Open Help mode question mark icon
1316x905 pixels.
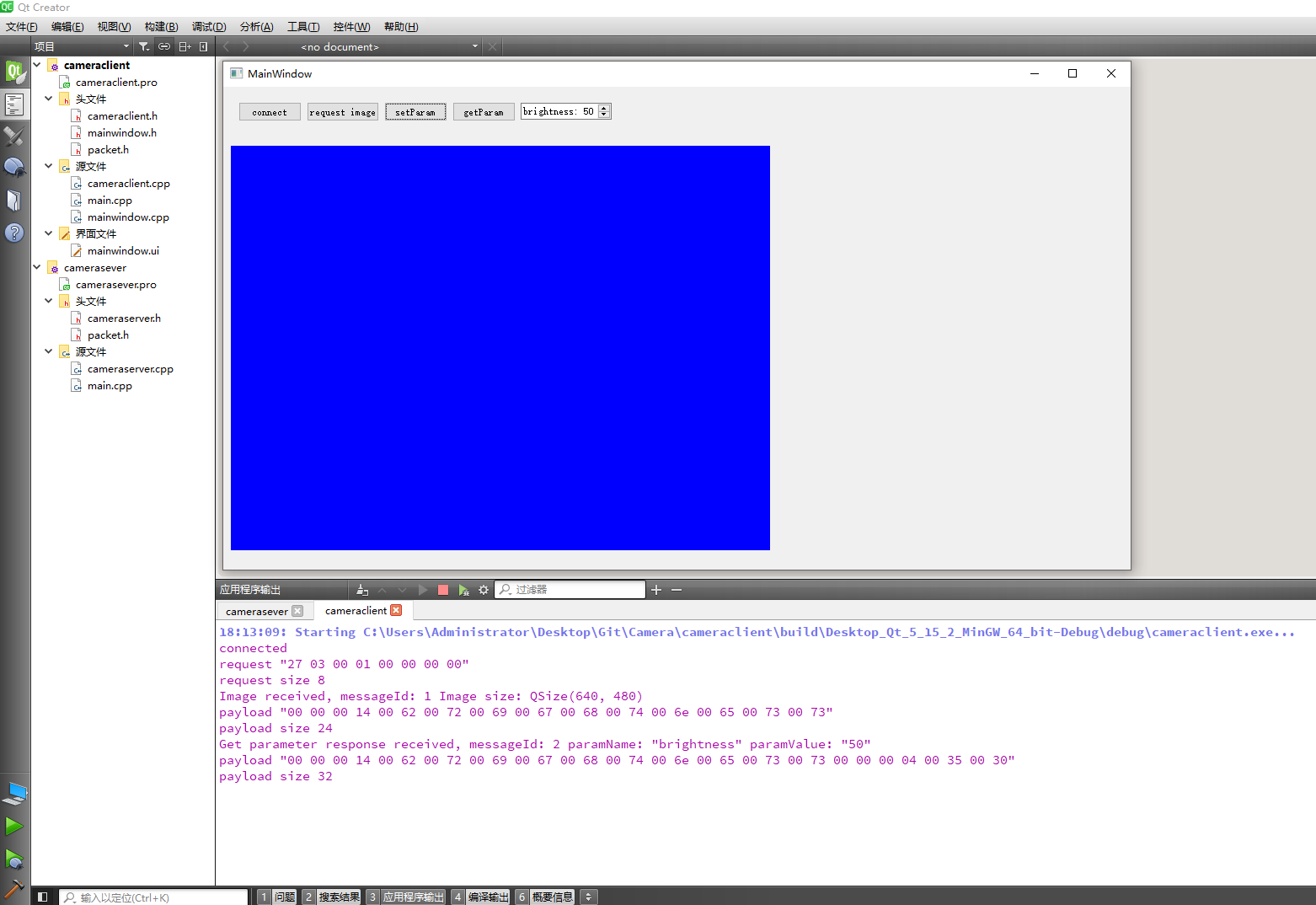pyautogui.click(x=14, y=233)
